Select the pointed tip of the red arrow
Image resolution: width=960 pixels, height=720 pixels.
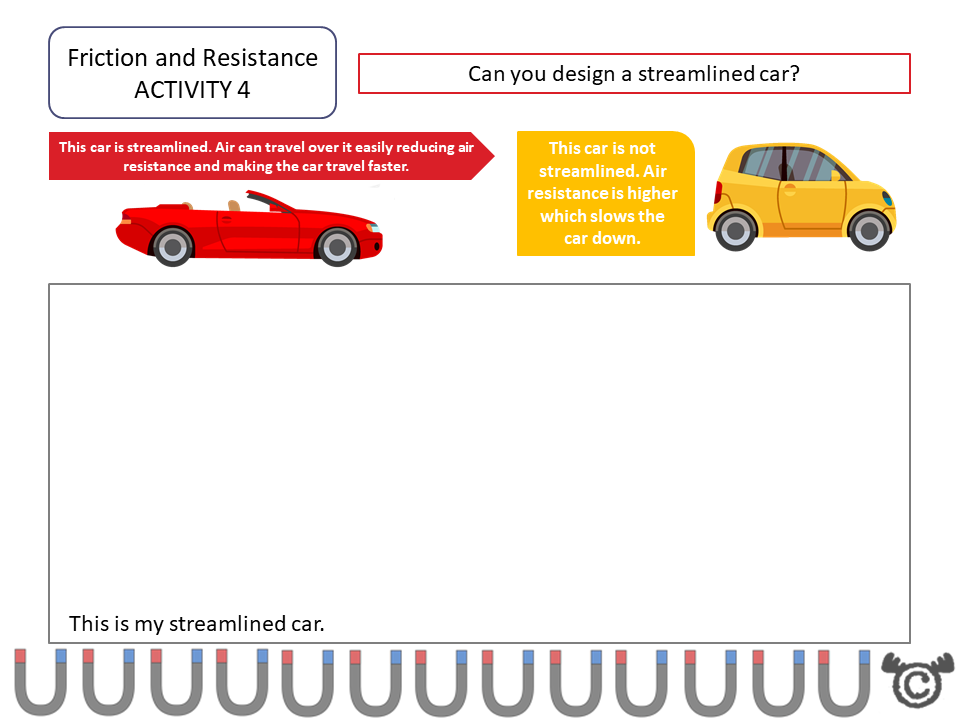490,156
